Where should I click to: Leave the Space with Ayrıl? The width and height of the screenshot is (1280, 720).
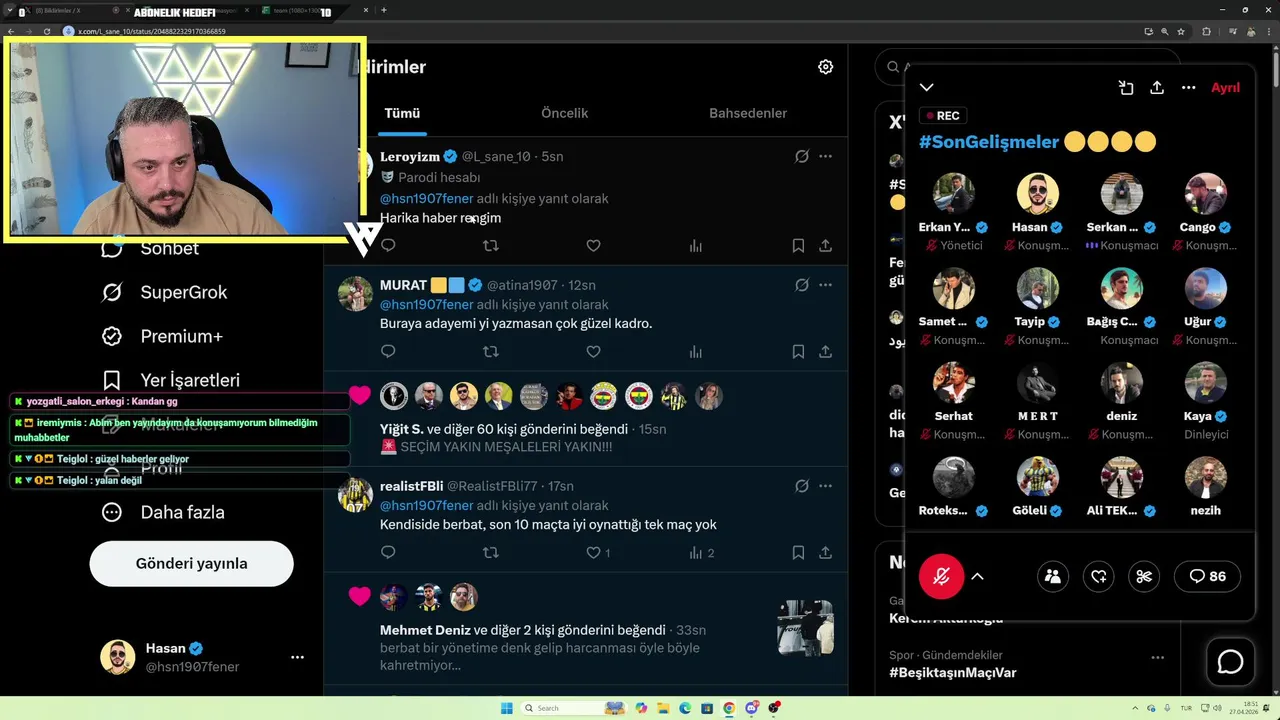point(1225,87)
